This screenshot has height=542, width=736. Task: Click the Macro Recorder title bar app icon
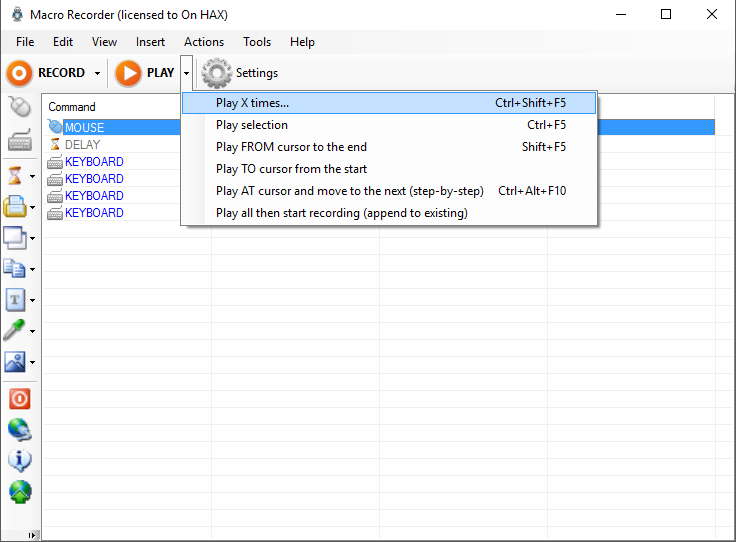point(17,15)
